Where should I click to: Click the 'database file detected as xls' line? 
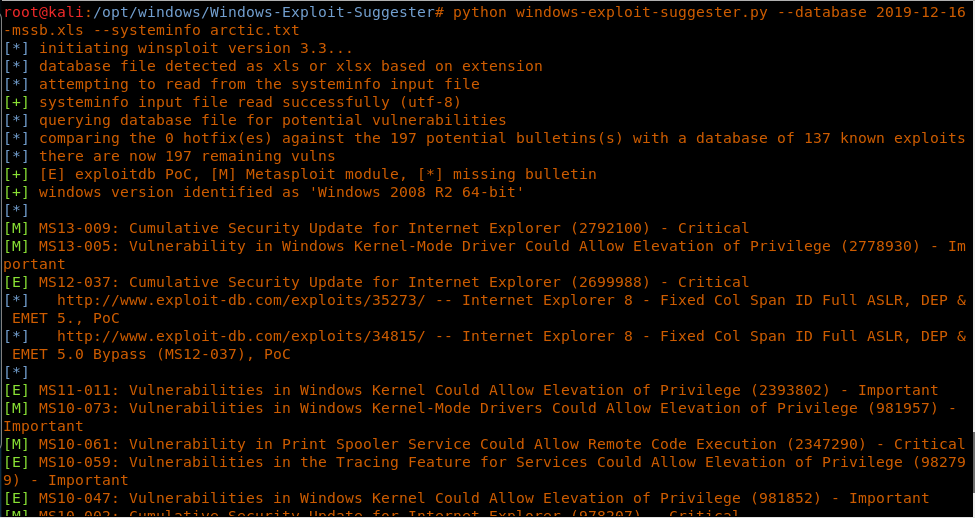coord(290,66)
